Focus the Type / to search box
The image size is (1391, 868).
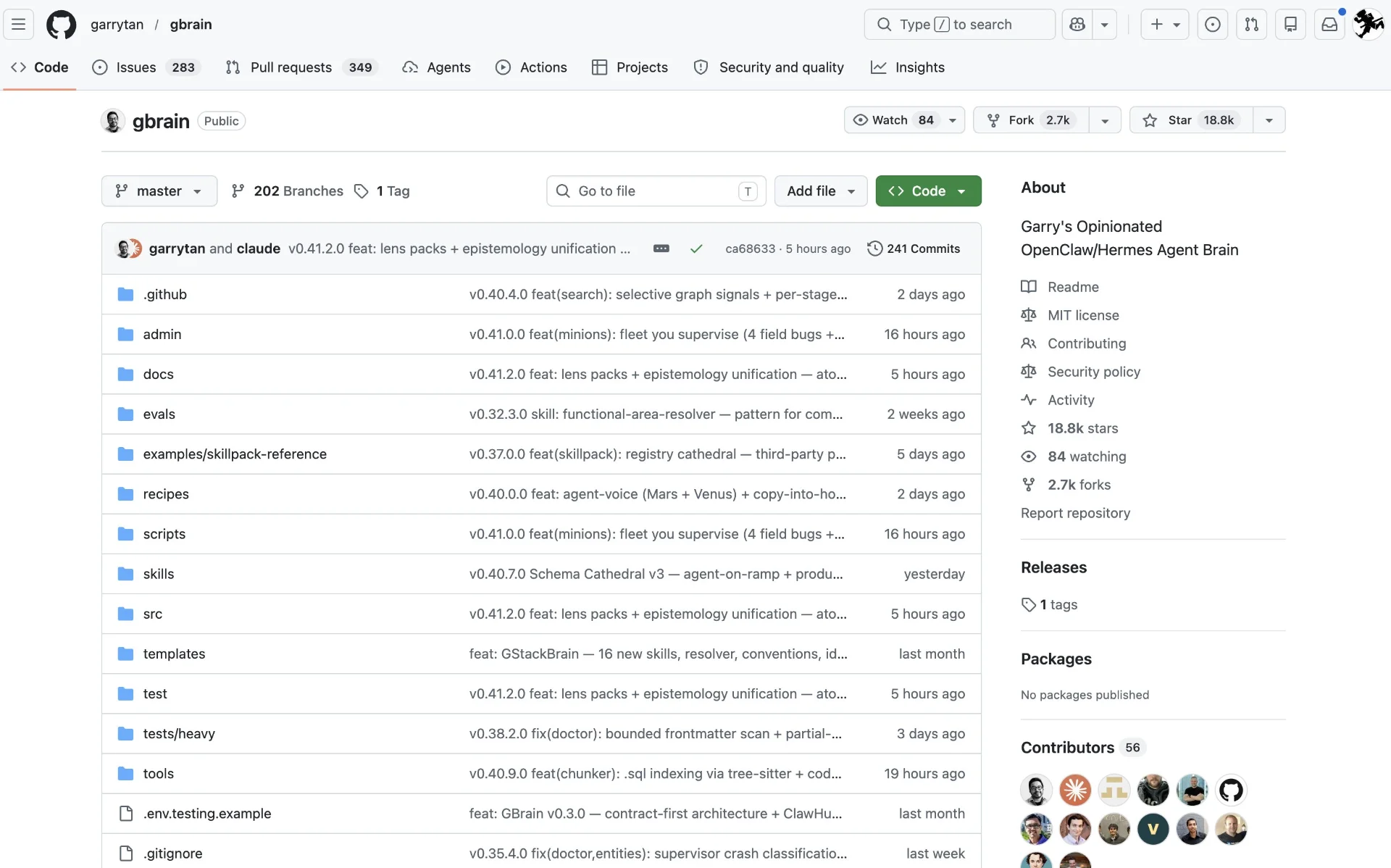(x=959, y=25)
